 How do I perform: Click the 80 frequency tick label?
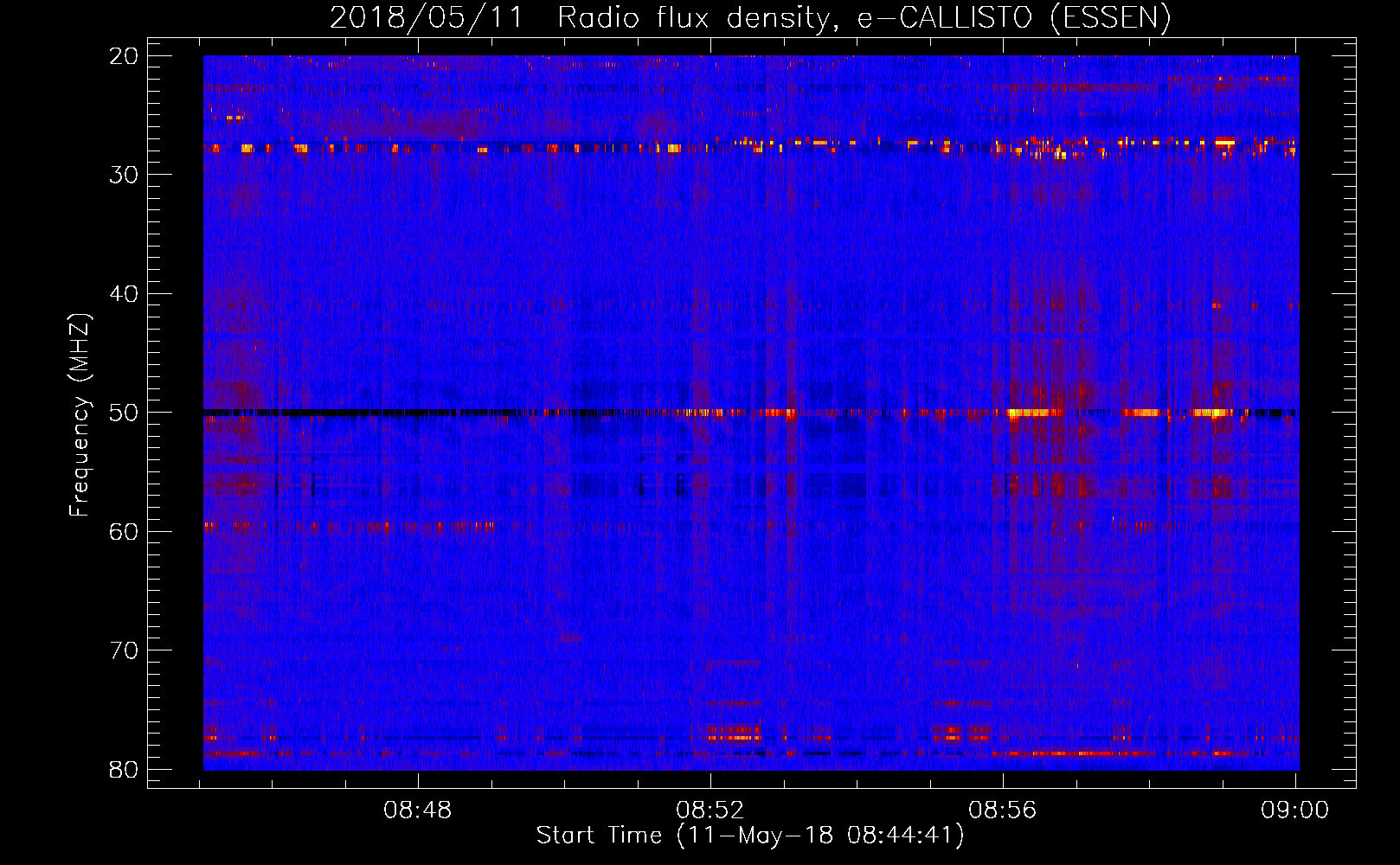[125, 769]
